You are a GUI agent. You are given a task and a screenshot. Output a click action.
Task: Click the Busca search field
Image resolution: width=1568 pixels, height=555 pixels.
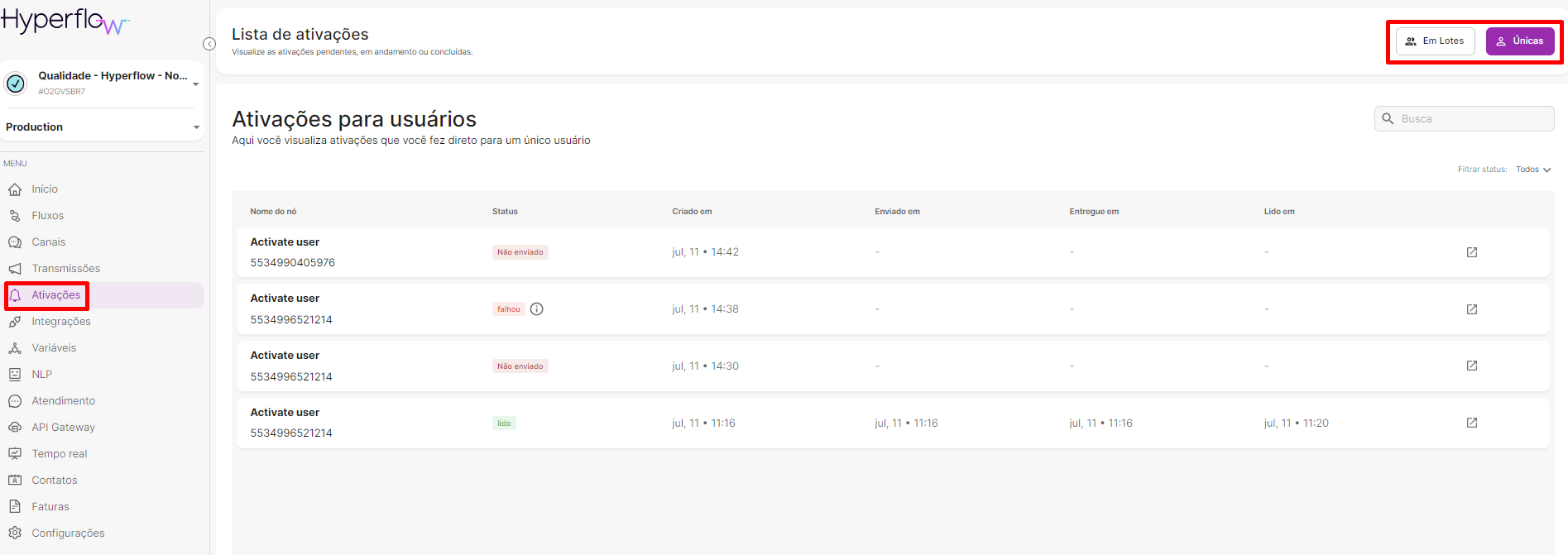click(x=1465, y=119)
